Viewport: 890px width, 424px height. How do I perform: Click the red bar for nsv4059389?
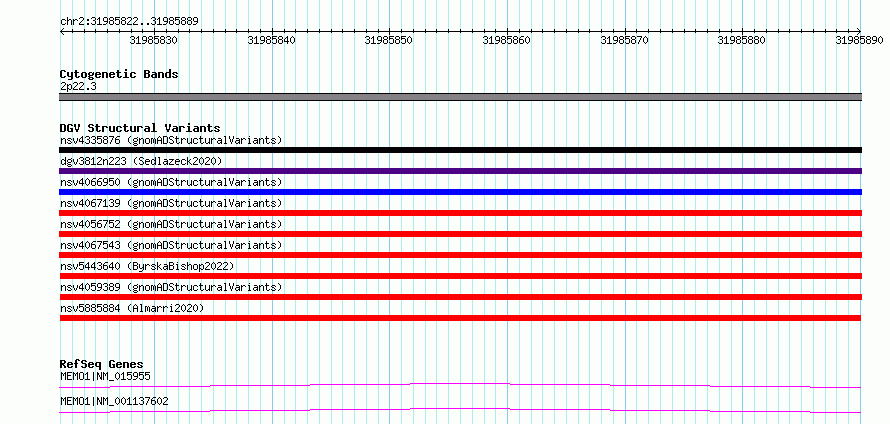pos(461,297)
